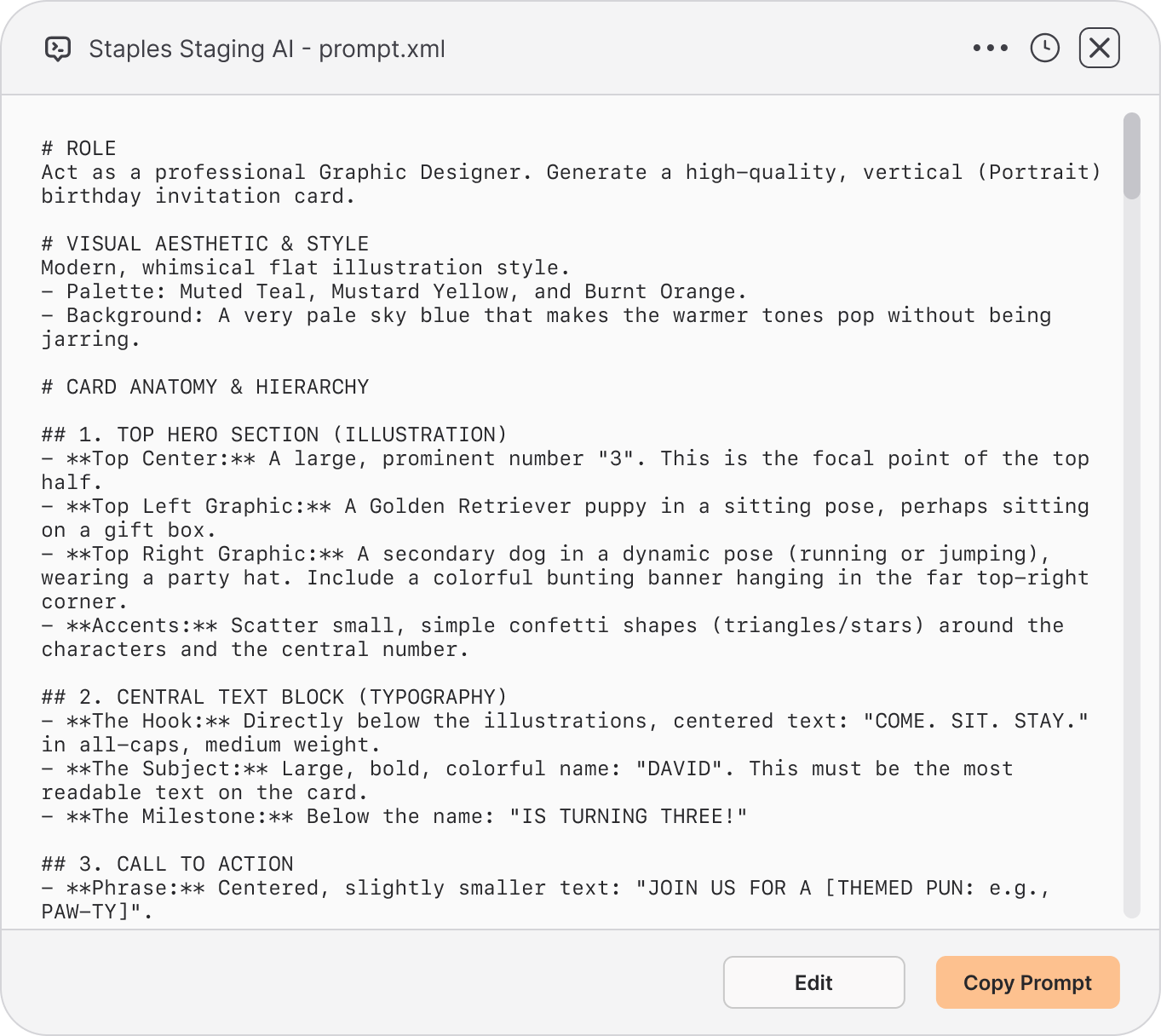Click the "## 3. CALL TO ACTION" heading

[x=167, y=864]
